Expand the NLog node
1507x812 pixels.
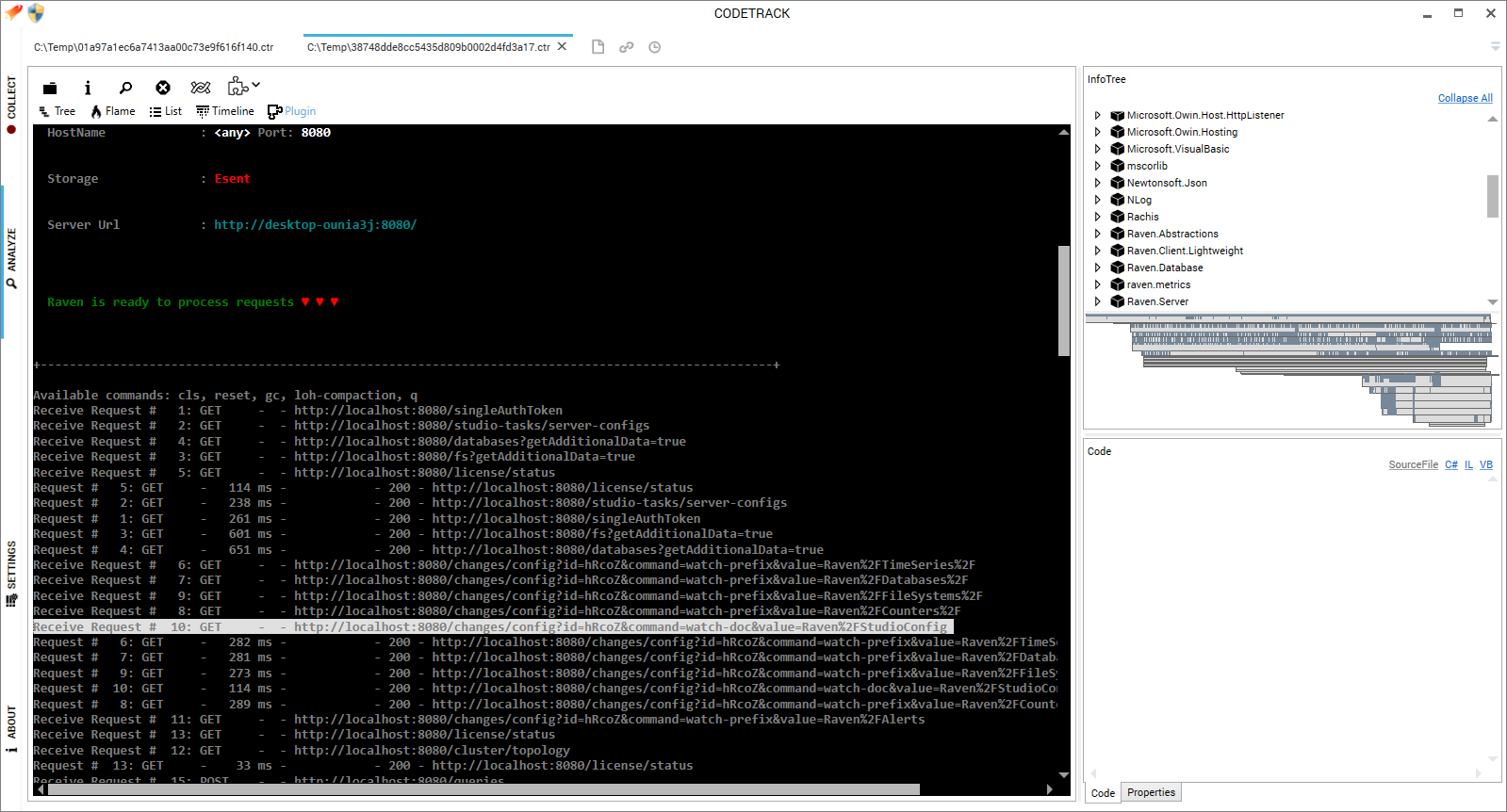point(1097,200)
